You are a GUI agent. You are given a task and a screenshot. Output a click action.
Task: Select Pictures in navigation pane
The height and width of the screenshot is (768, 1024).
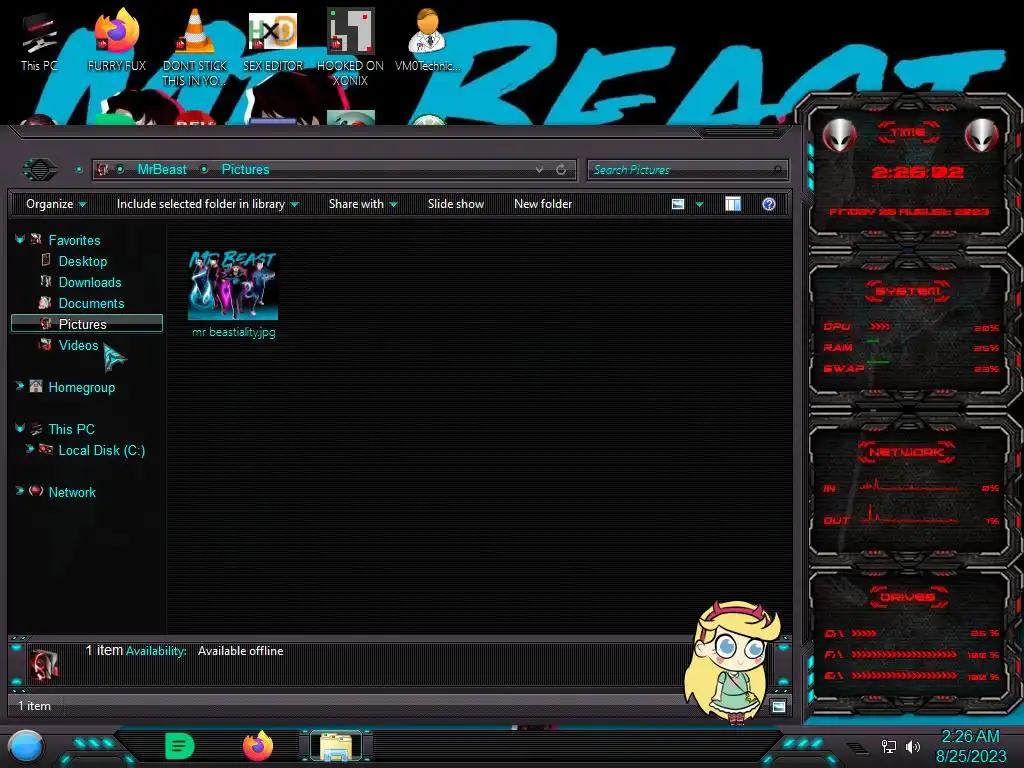tap(87, 324)
